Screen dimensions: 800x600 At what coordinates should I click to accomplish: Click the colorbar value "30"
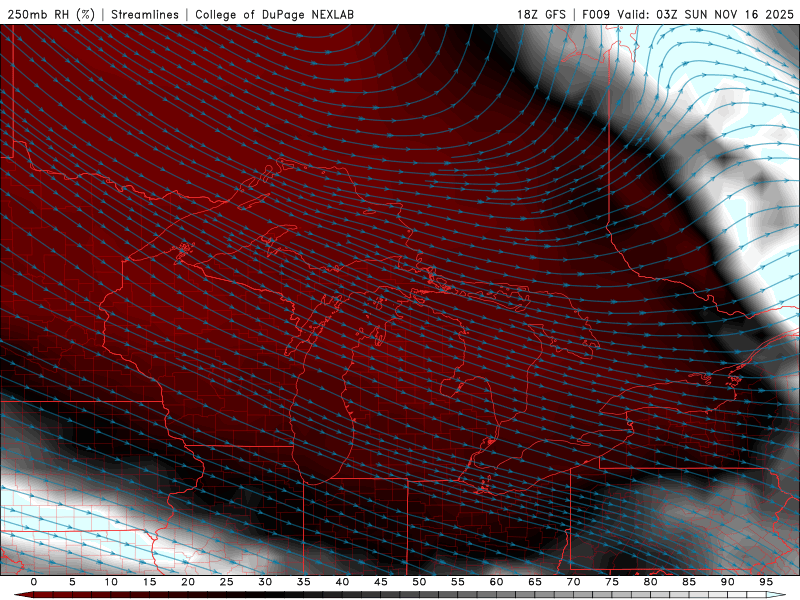(265, 582)
